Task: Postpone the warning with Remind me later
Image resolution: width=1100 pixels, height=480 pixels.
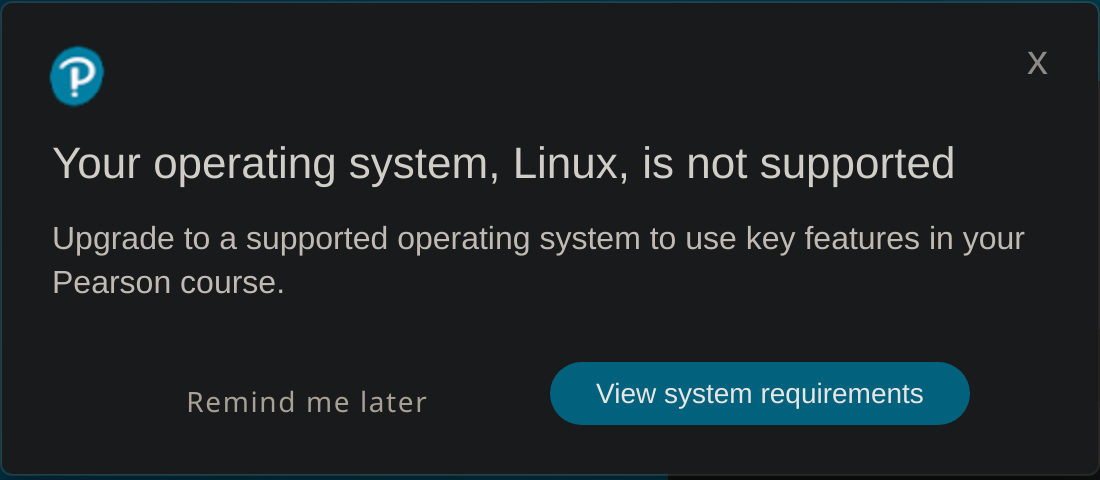Action: click(307, 402)
